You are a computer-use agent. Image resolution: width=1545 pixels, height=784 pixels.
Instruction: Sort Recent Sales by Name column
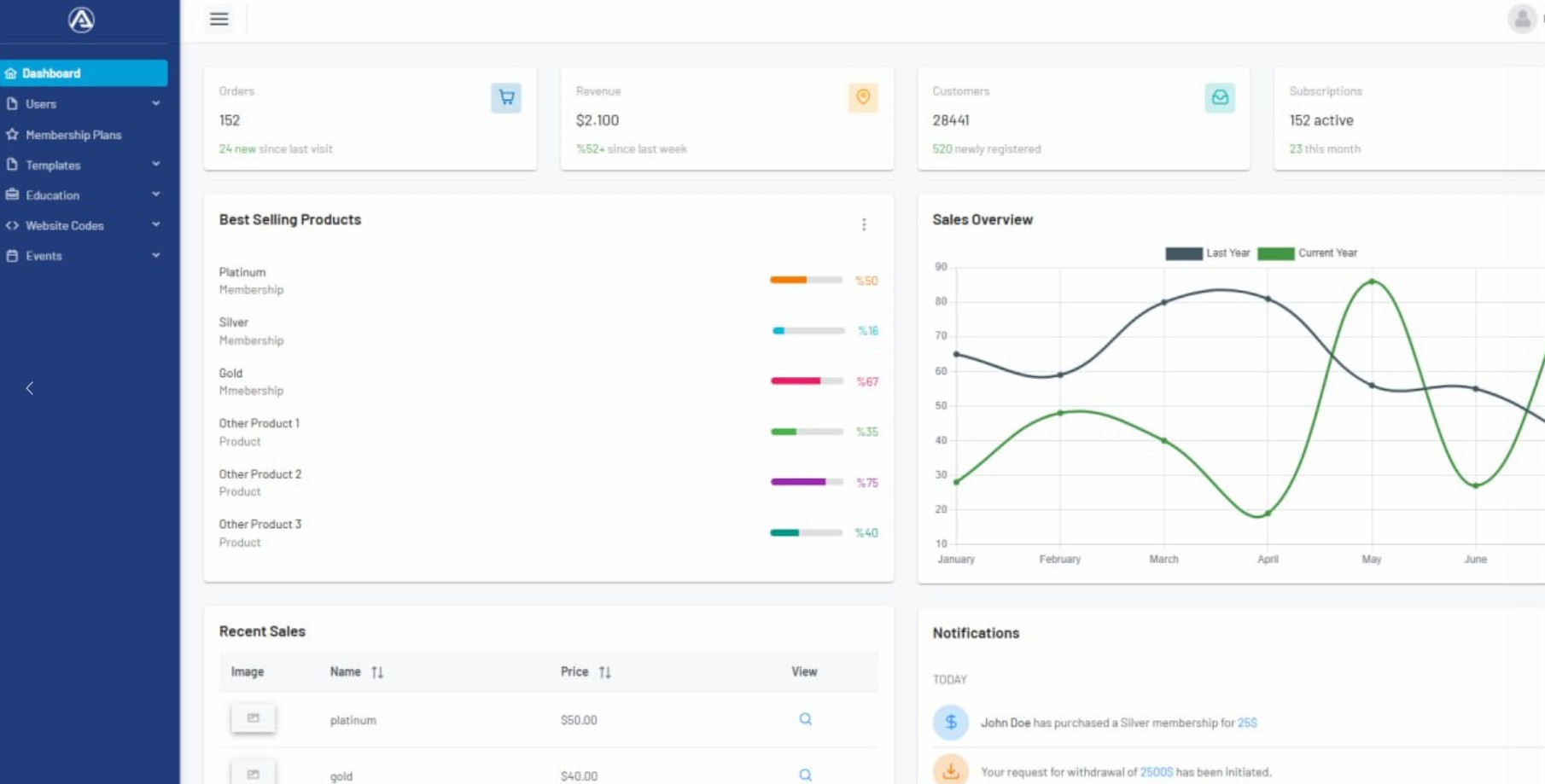coord(376,672)
